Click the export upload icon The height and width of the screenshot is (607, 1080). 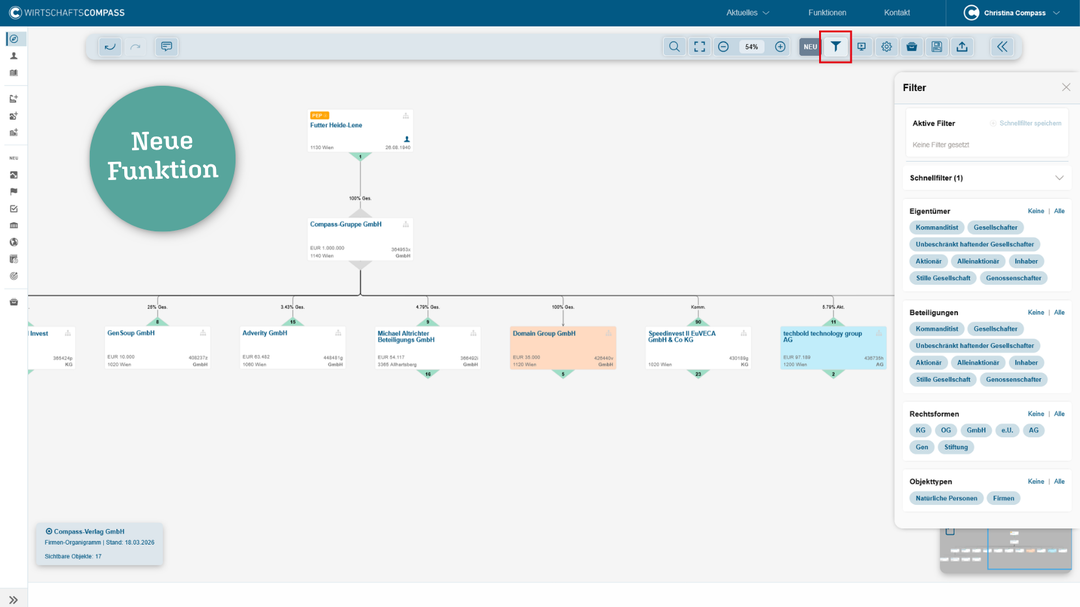click(962, 47)
